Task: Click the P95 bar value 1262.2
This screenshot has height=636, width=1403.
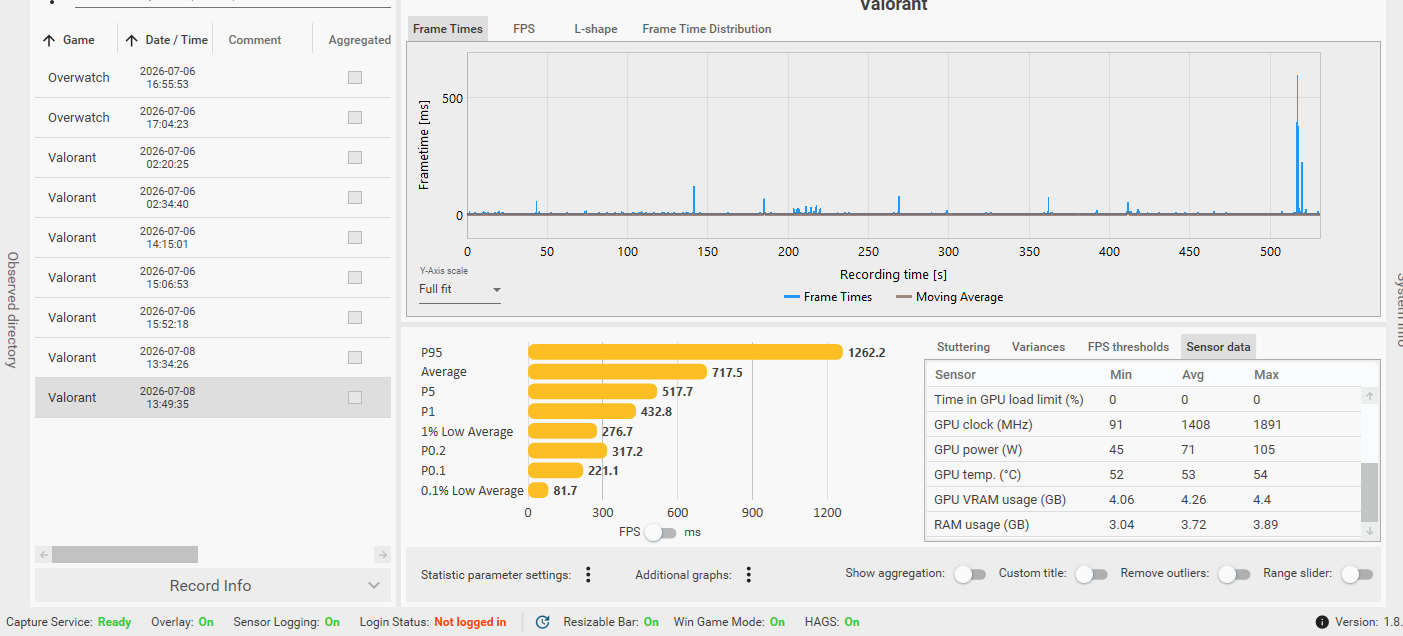Action: pyautogui.click(x=866, y=352)
